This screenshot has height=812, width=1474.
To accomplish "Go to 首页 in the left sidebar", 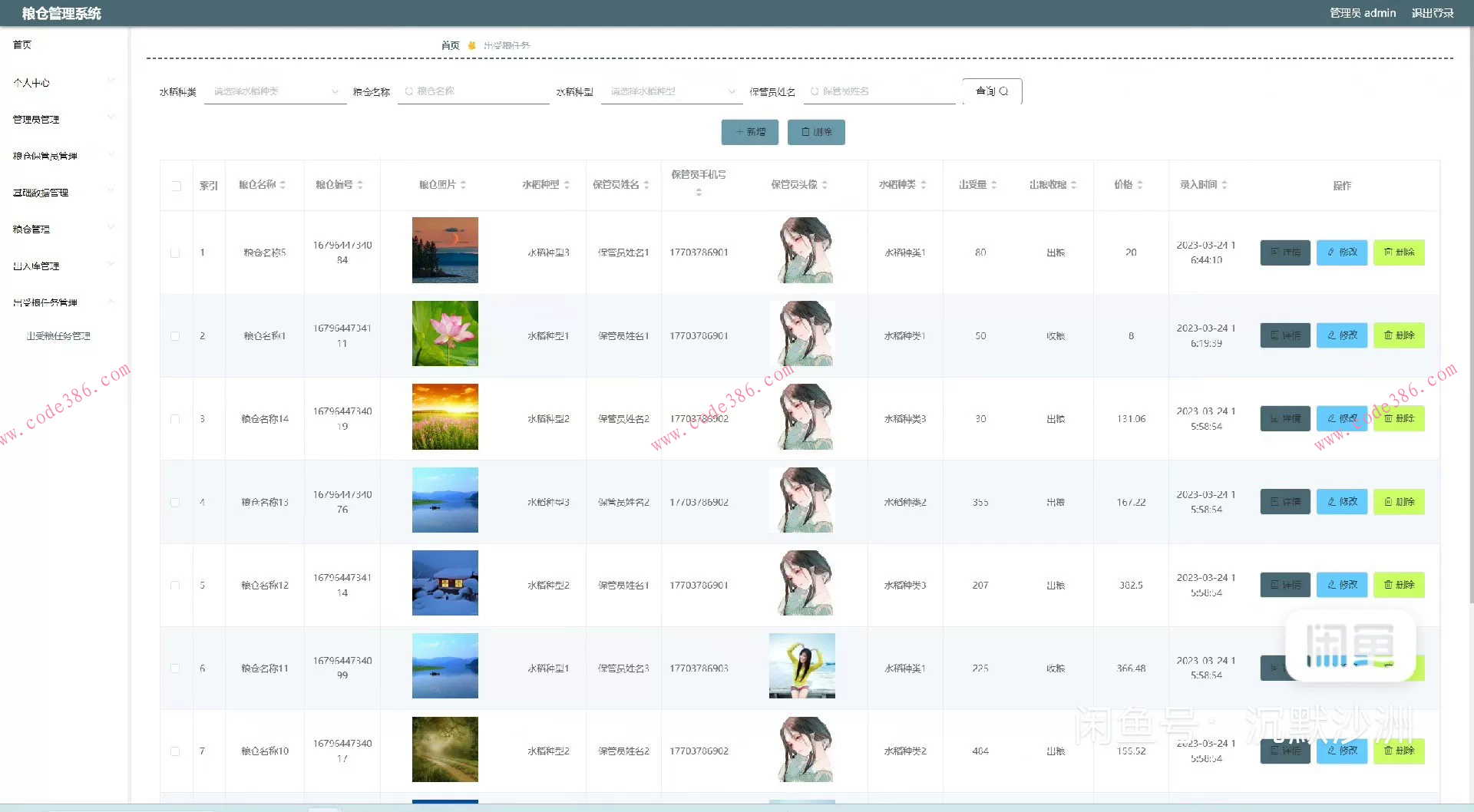I will [22, 45].
